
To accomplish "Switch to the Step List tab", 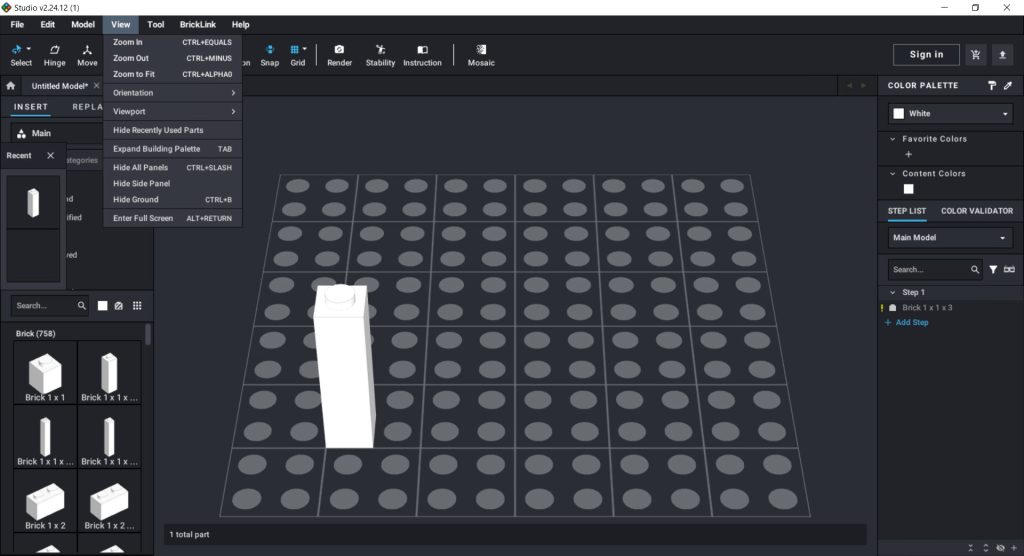I will 906,211.
